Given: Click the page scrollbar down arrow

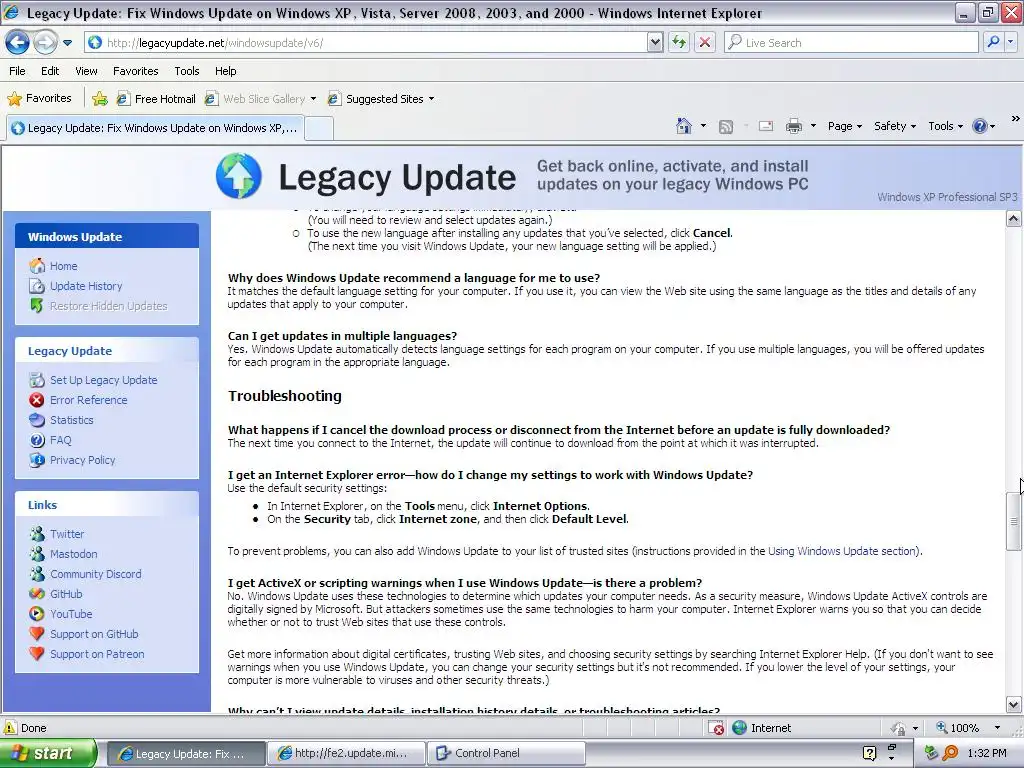Looking at the screenshot, I should tap(1013, 705).
